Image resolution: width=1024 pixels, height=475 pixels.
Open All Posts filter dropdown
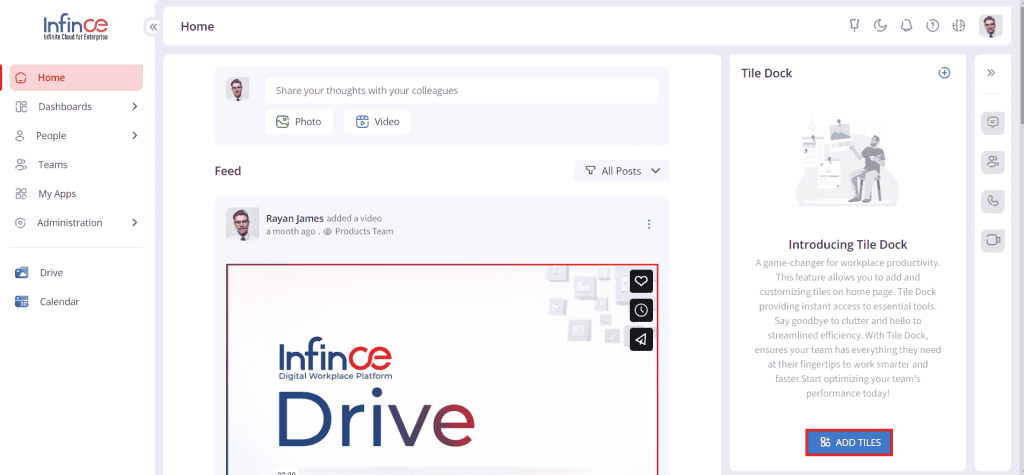[x=622, y=171]
